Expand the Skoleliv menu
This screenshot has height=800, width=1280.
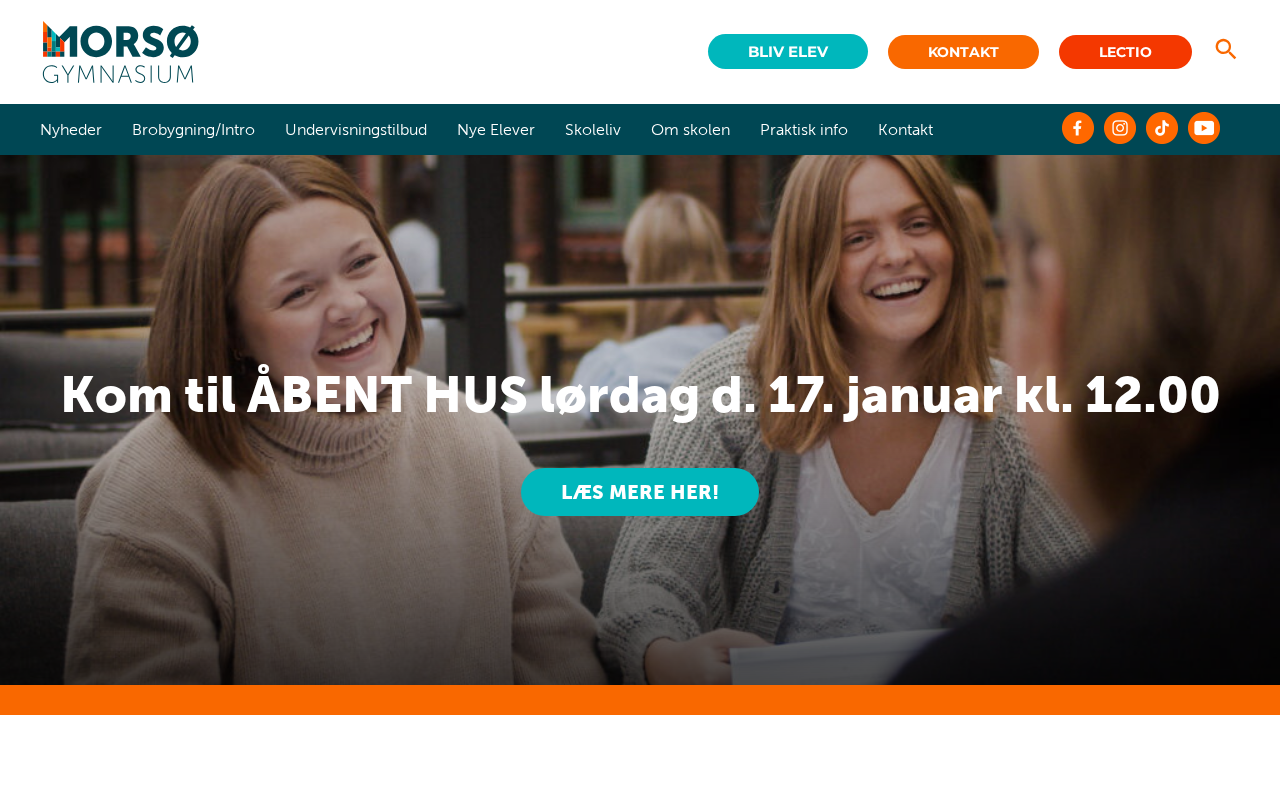(x=593, y=129)
